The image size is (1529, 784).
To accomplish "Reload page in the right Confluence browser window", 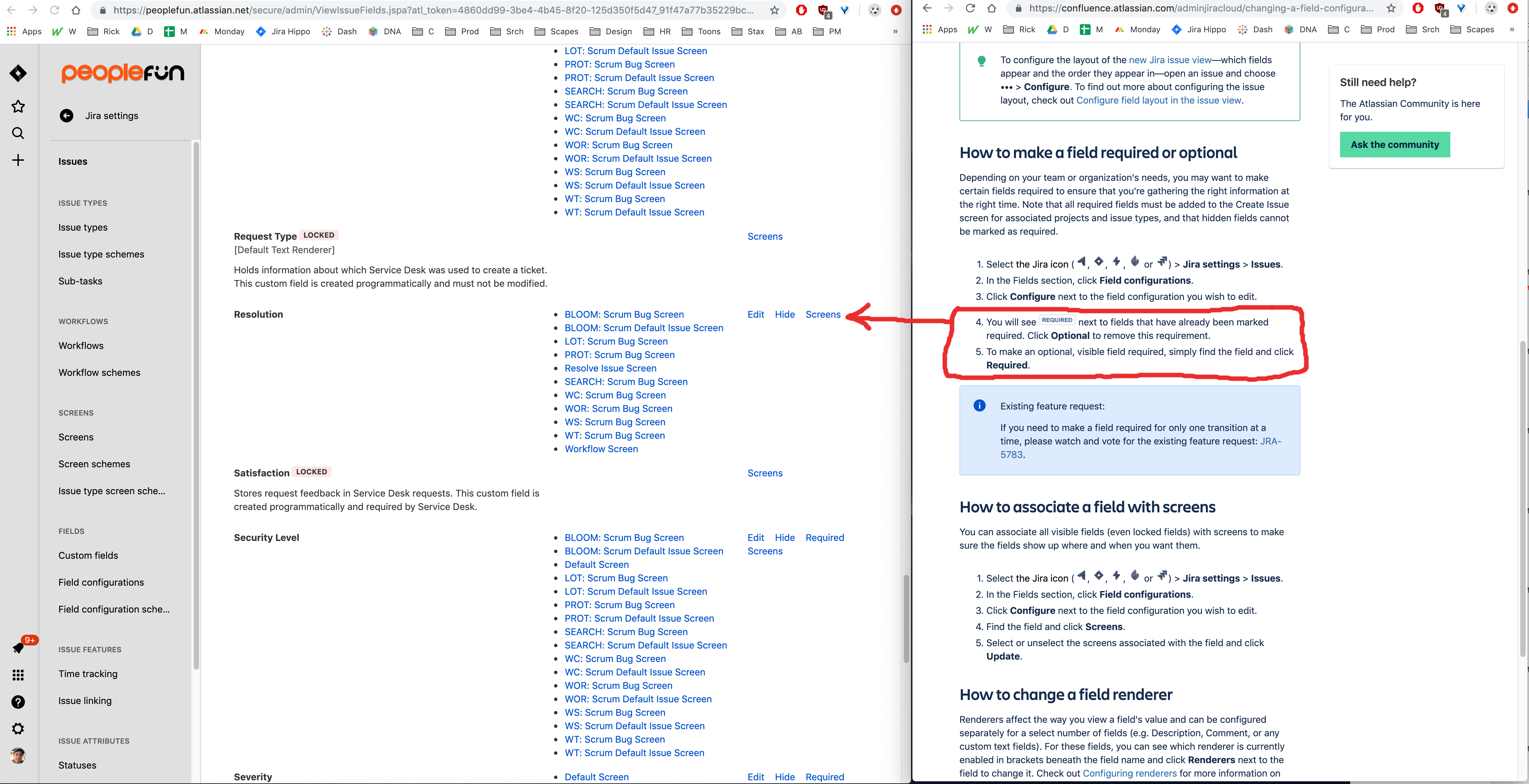I will 970,8.
